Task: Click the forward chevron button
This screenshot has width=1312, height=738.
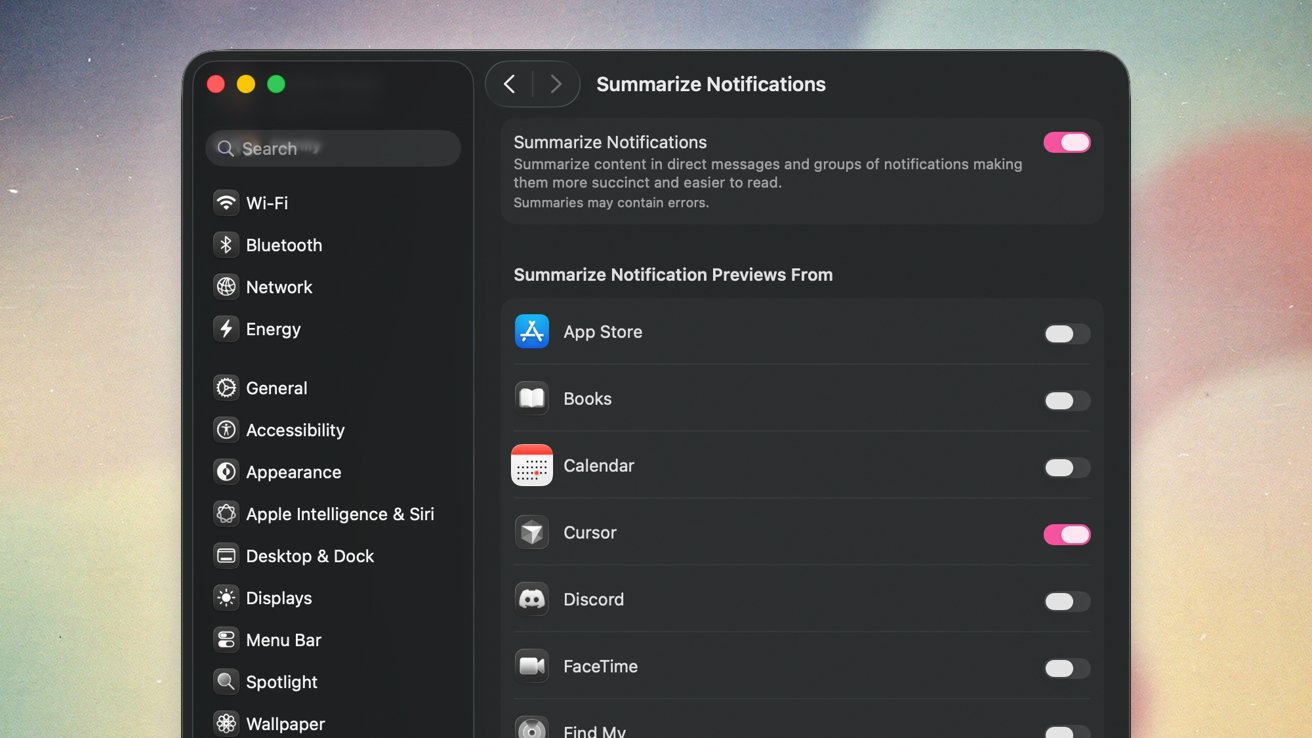Action: pos(556,85)
